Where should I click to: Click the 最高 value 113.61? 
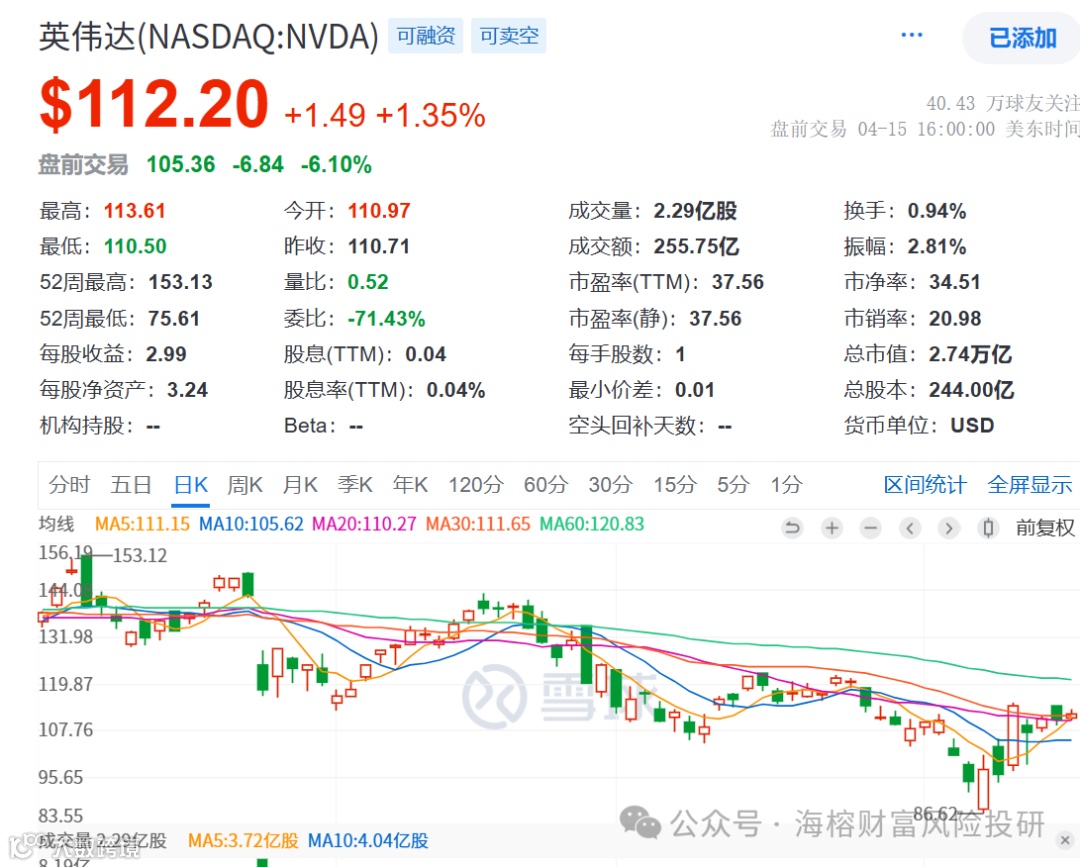click(134, 211)
